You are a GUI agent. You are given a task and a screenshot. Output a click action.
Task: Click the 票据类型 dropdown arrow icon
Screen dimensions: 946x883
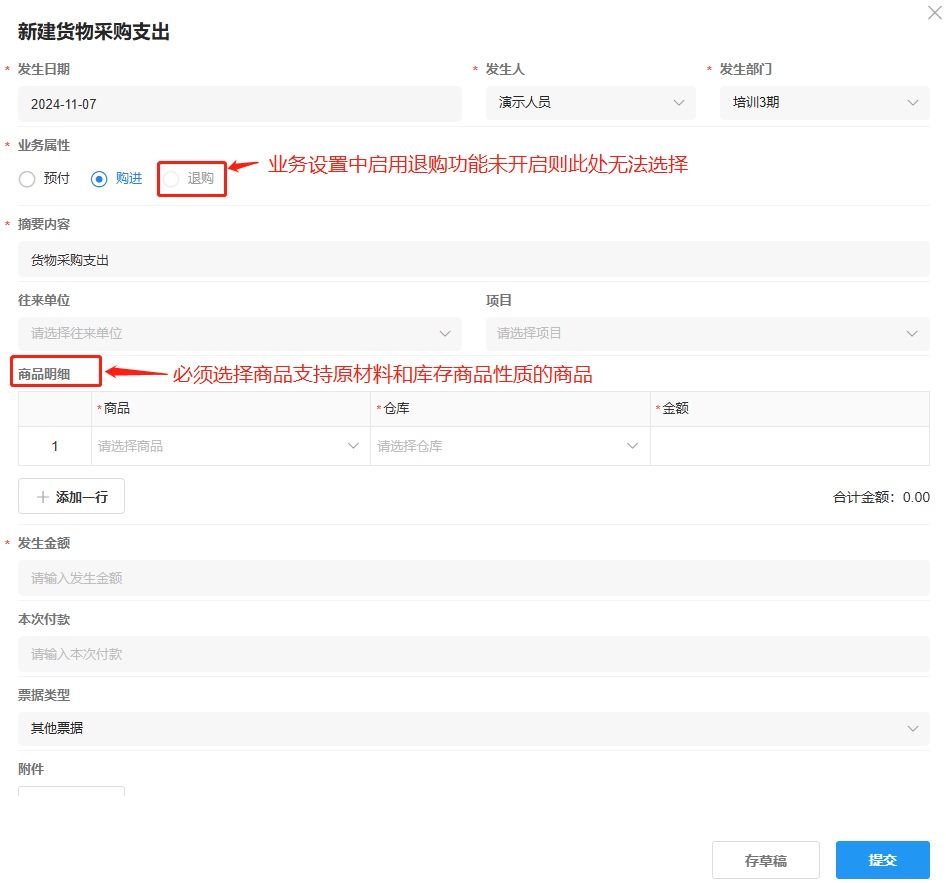(x=910, y=728)
